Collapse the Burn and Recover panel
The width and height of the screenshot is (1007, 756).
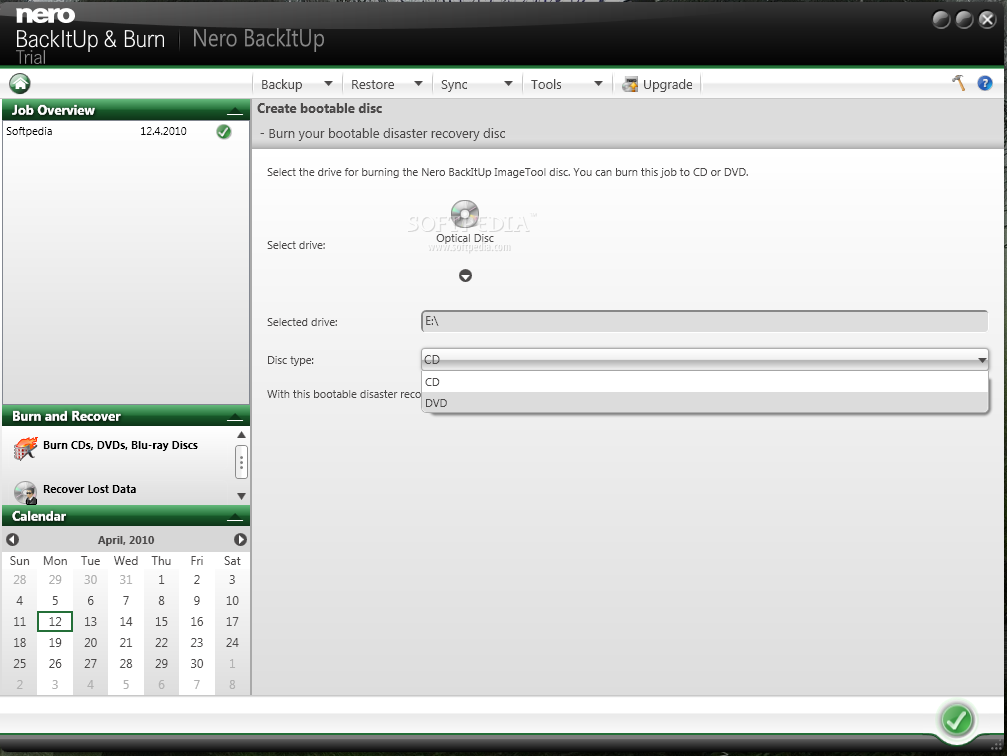pos(235,417)
